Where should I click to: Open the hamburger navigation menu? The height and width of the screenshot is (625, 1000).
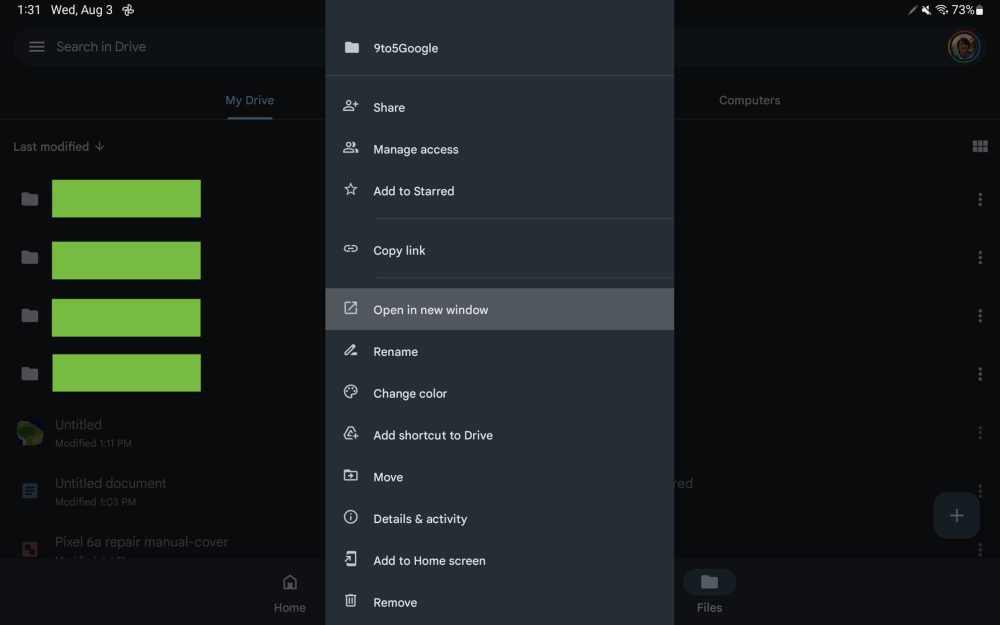(x=37, y=47)
